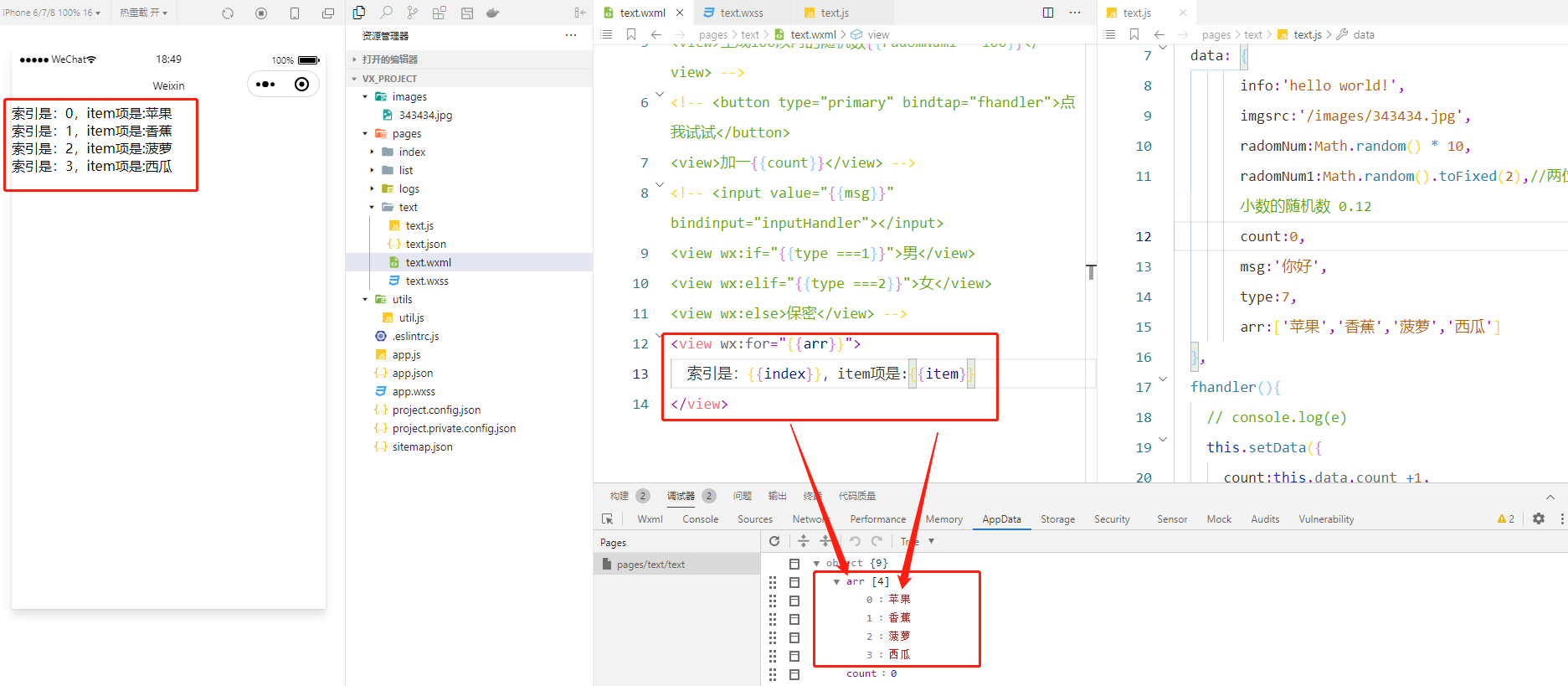Toggle the checkbox beside item 2 菠萝

tap(794, 637)
